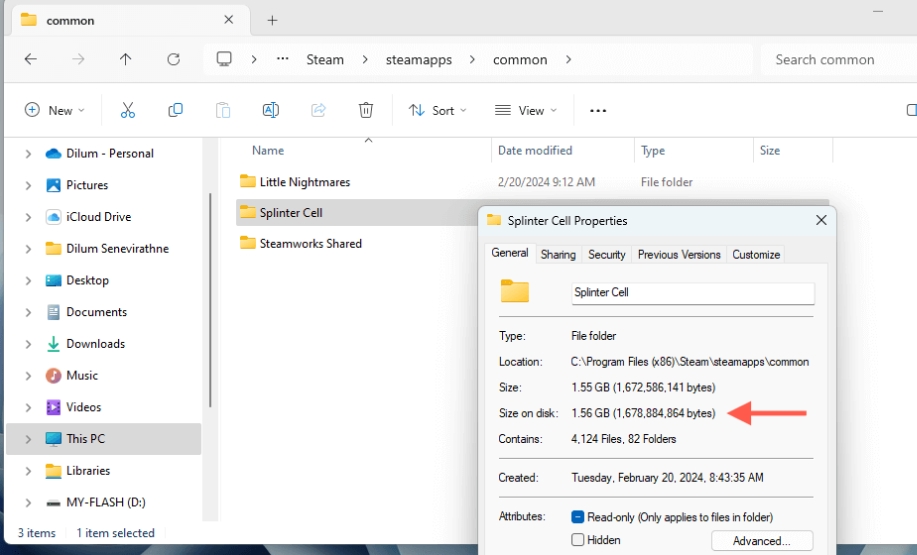
Task: Click the Advanced... button
Action: tap(761, 540)
